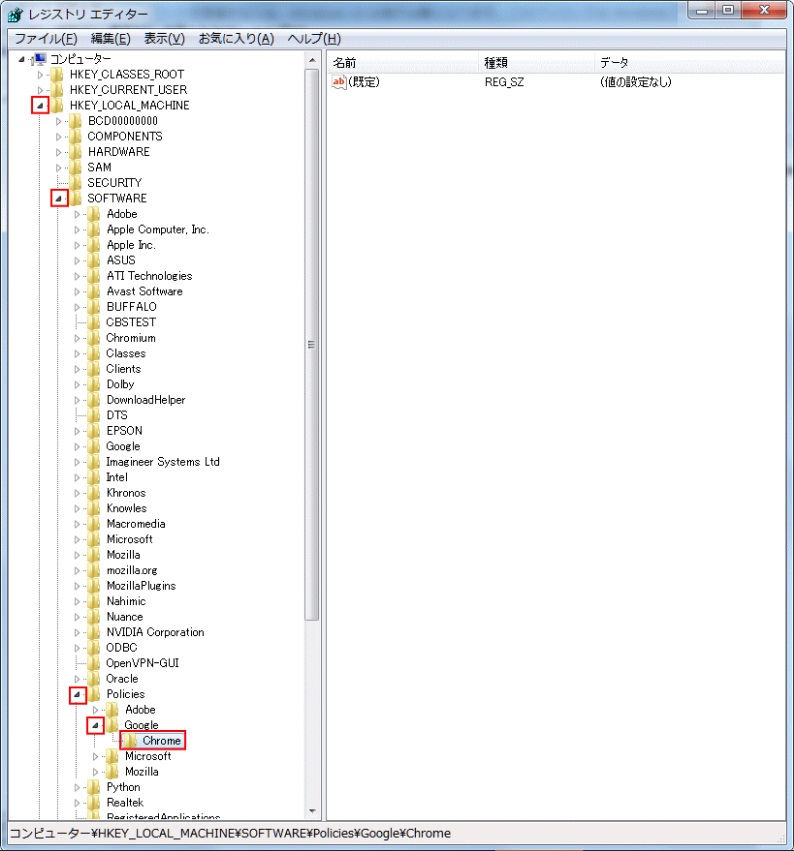Click the tree pane scroll down arrow
Image resolution: width=794 pixels, height=851 pixels.
311,810
